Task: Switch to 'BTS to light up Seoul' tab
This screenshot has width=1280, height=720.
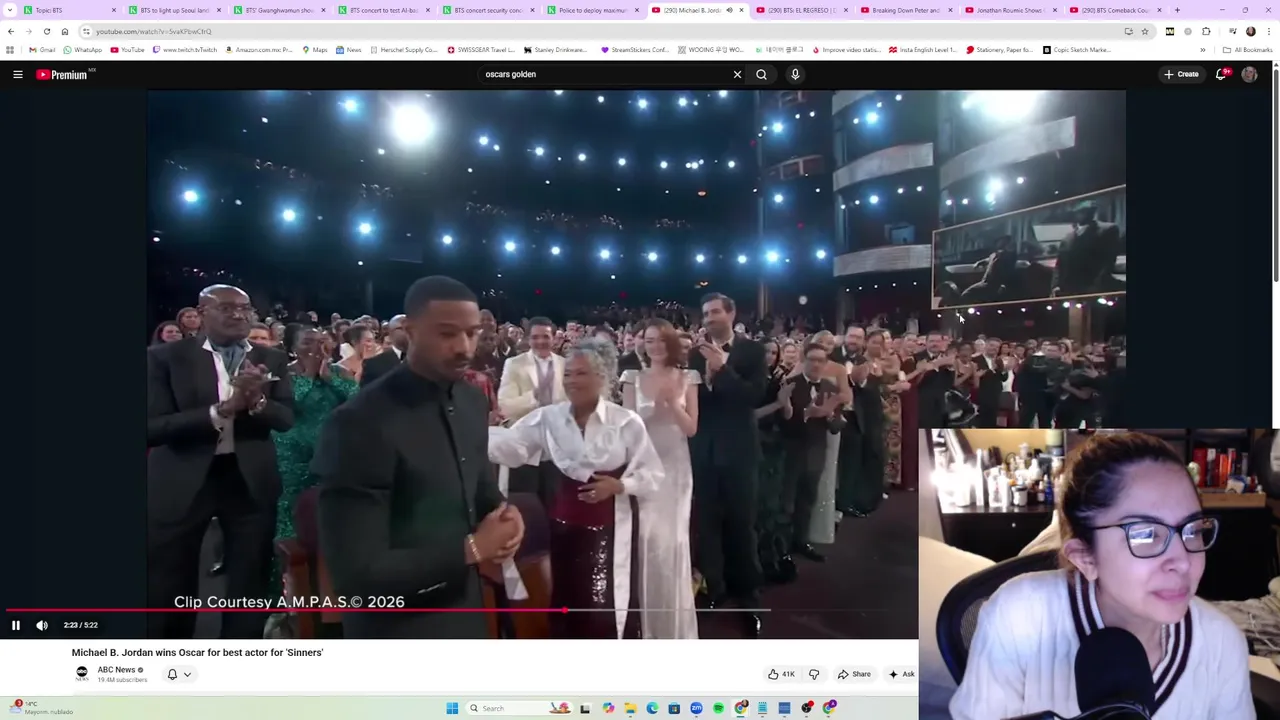Action: coord(174,10)
